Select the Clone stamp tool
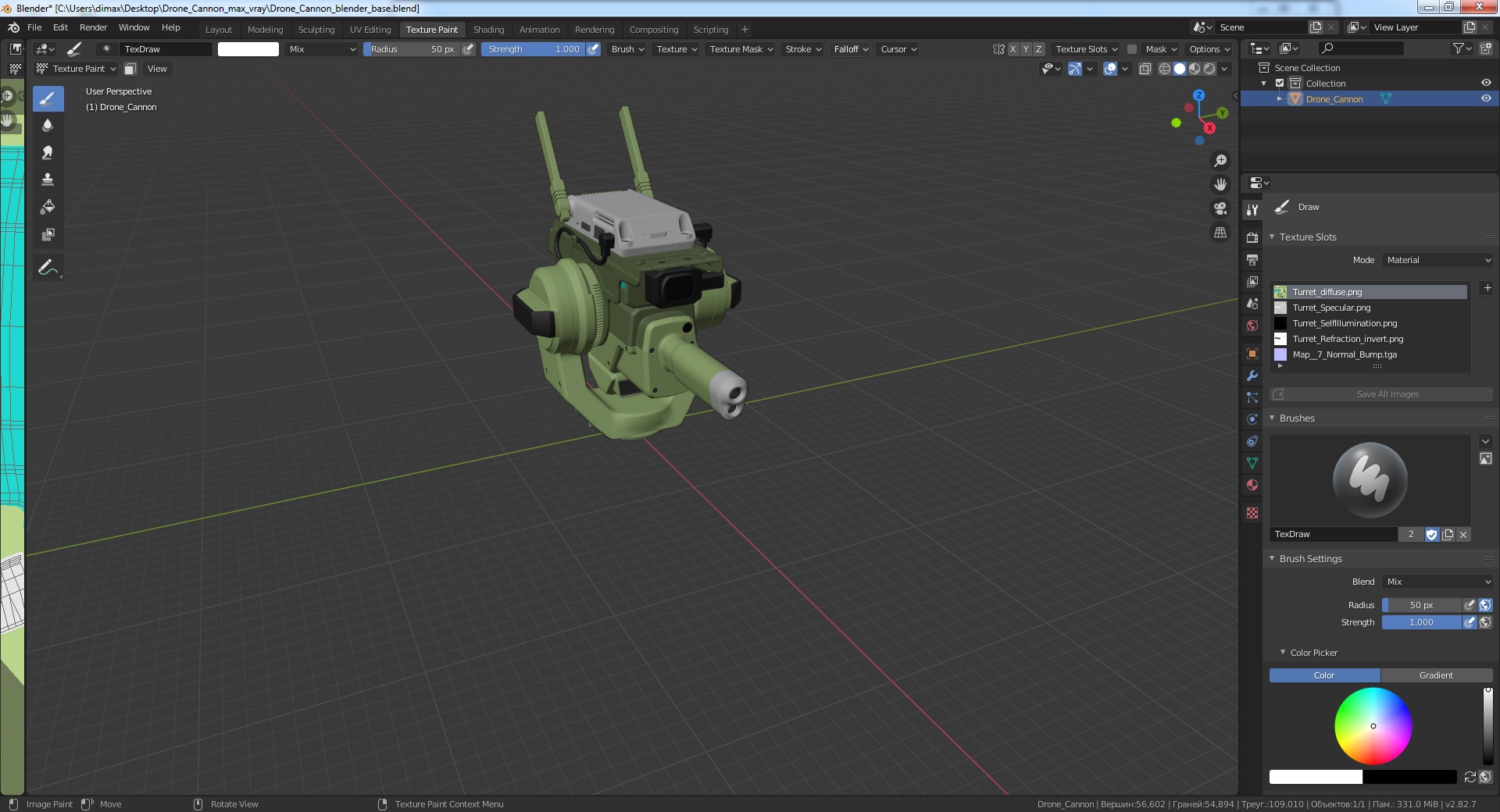The width and height of the screenshot is (1500, 812). click(x=48, y=180)
